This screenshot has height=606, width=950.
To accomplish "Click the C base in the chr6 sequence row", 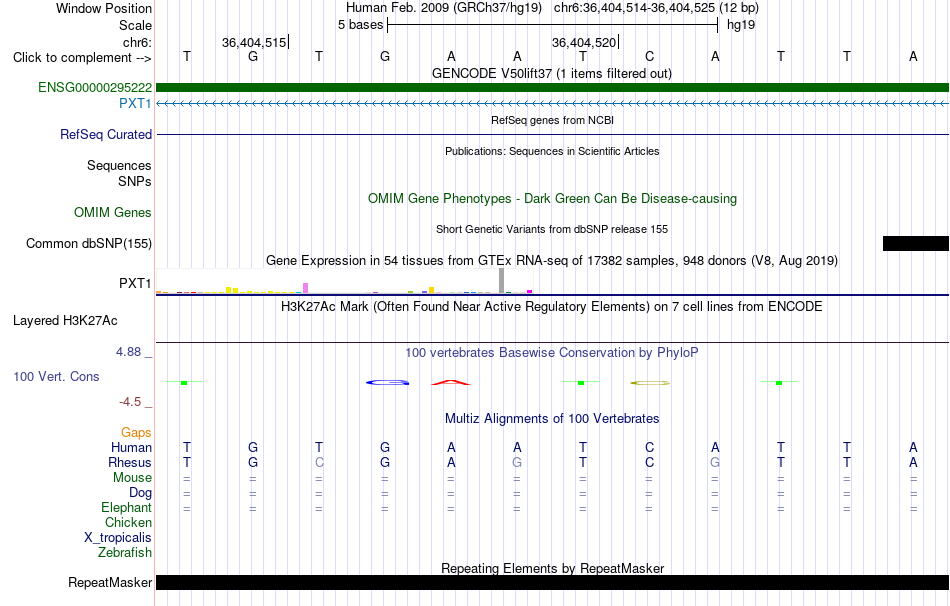I will [x=649, y=56].
